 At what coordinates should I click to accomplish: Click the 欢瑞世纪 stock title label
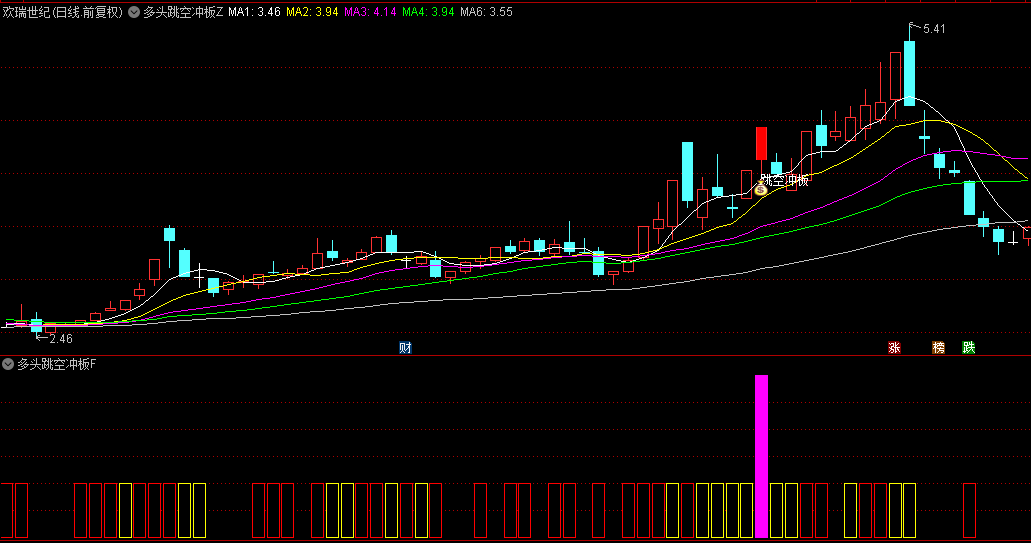pyautogui.click(x=27, y=13)
